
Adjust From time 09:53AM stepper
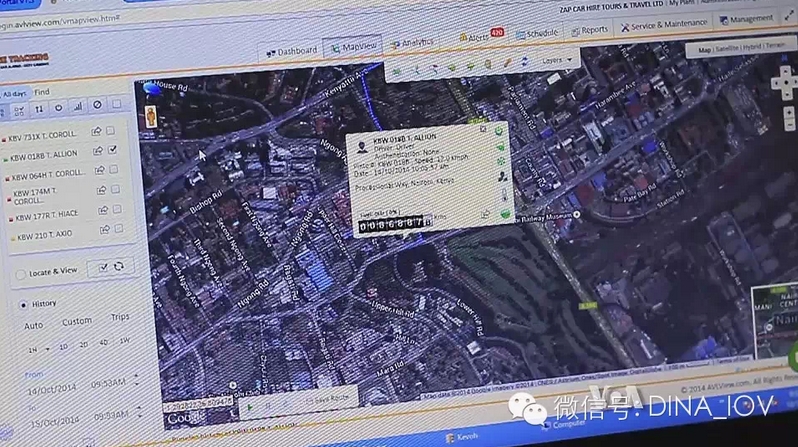pyautogui.click(x=136, y=380)
